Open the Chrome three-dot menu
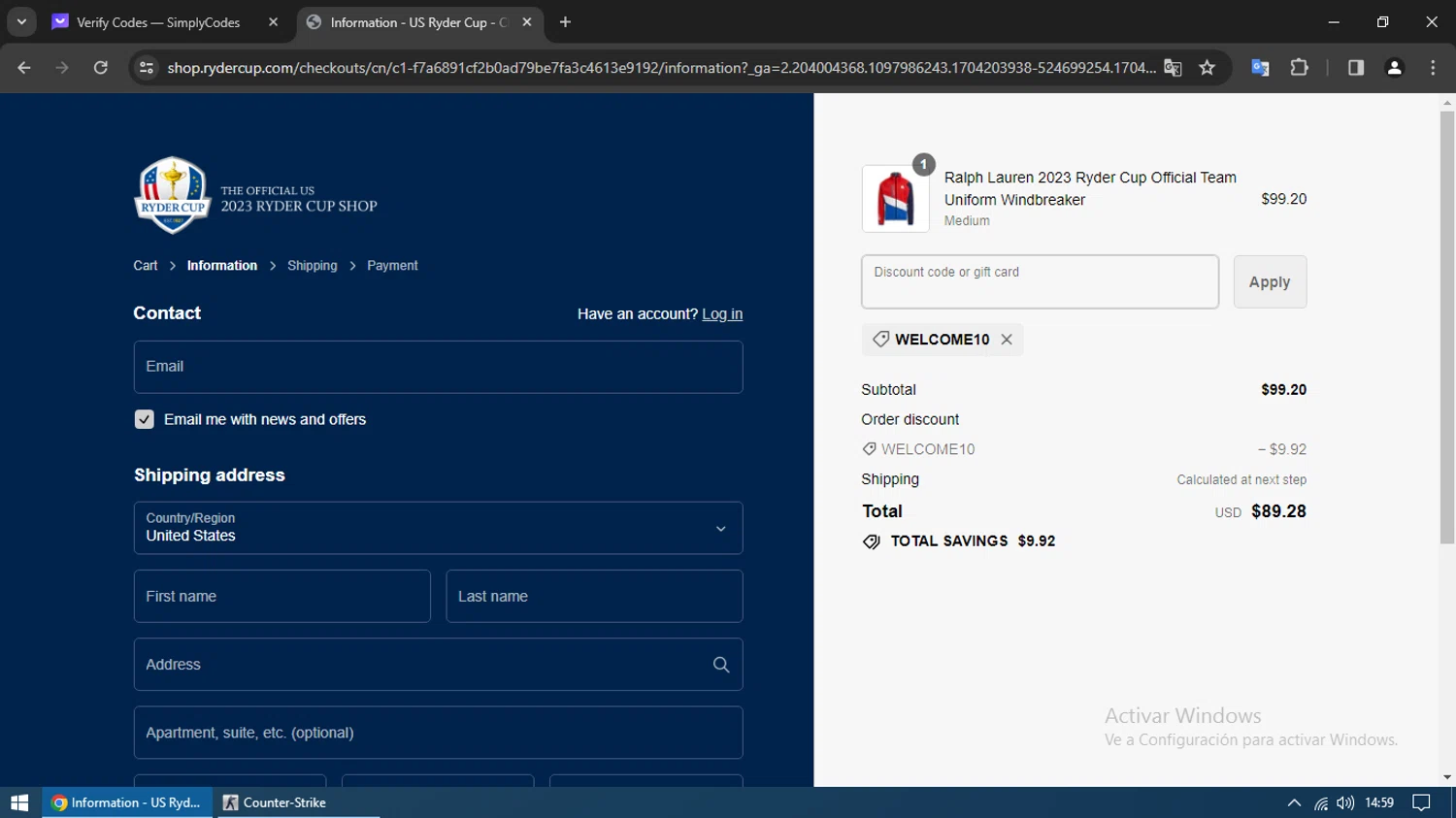Image resolution: width=1456 pixels, height=818 pixels. (x=1434, y=67)
